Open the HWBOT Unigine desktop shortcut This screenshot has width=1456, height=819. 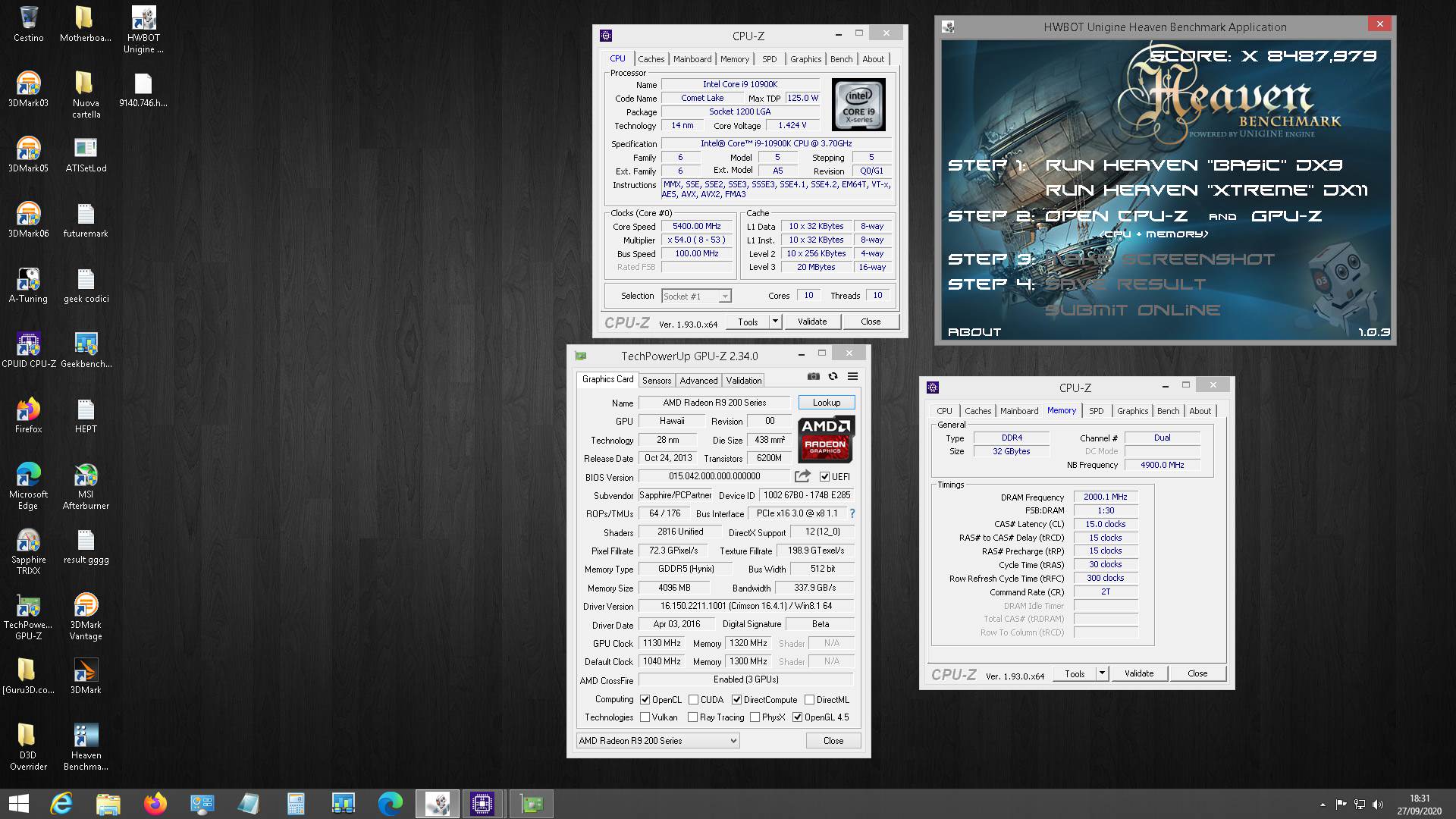coord(143,30)
